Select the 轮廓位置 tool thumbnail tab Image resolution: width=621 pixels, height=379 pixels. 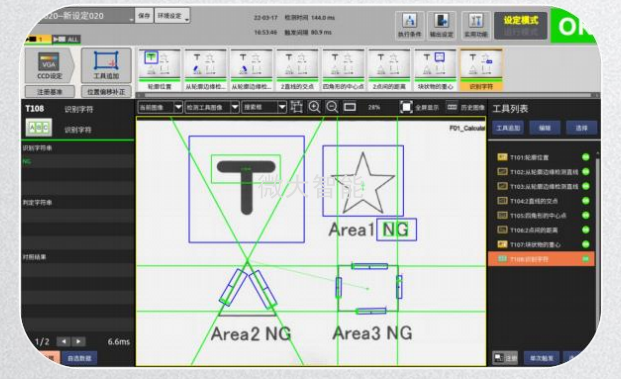[x=159, y=70]
